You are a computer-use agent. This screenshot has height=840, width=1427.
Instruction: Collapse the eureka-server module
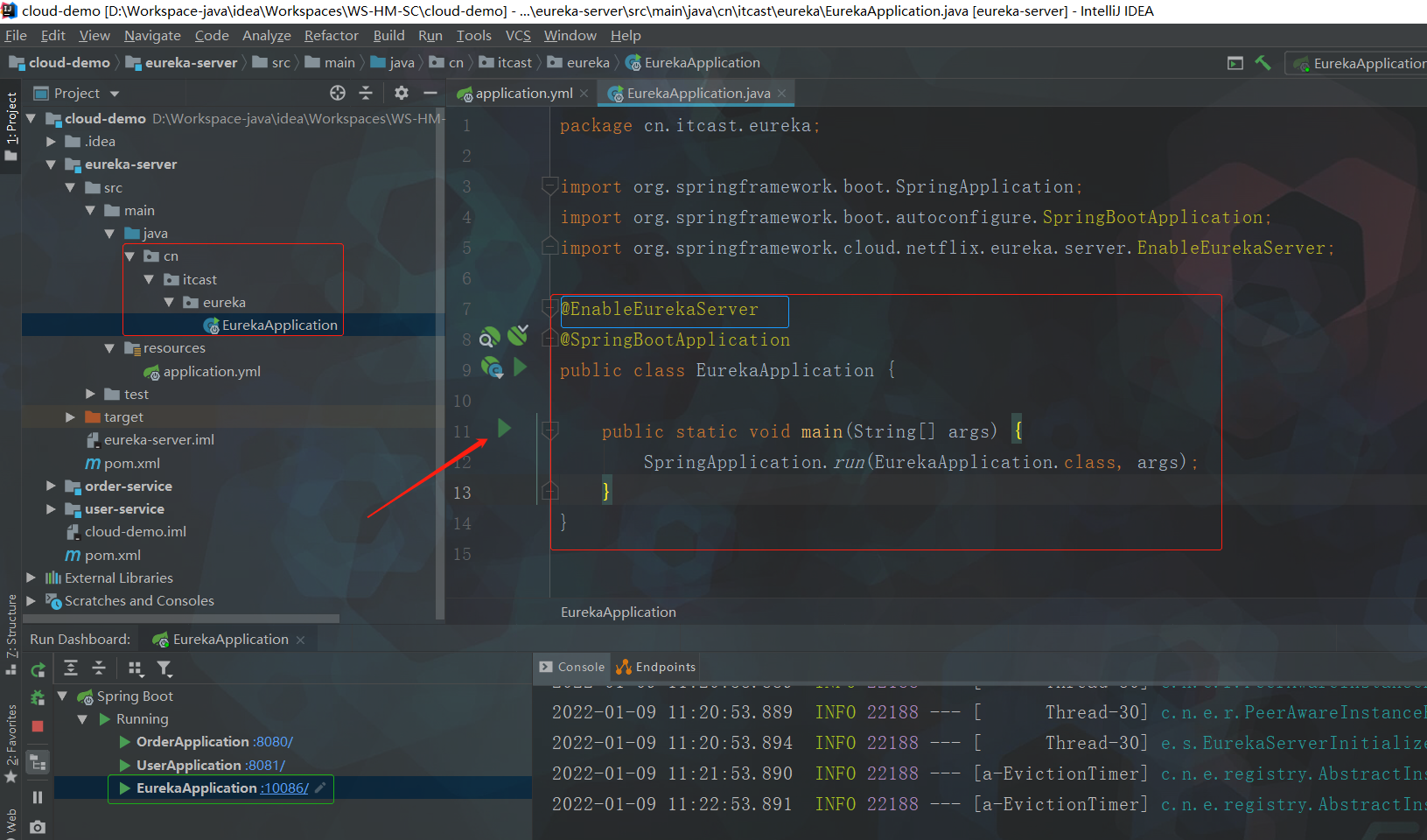(51, 164)
